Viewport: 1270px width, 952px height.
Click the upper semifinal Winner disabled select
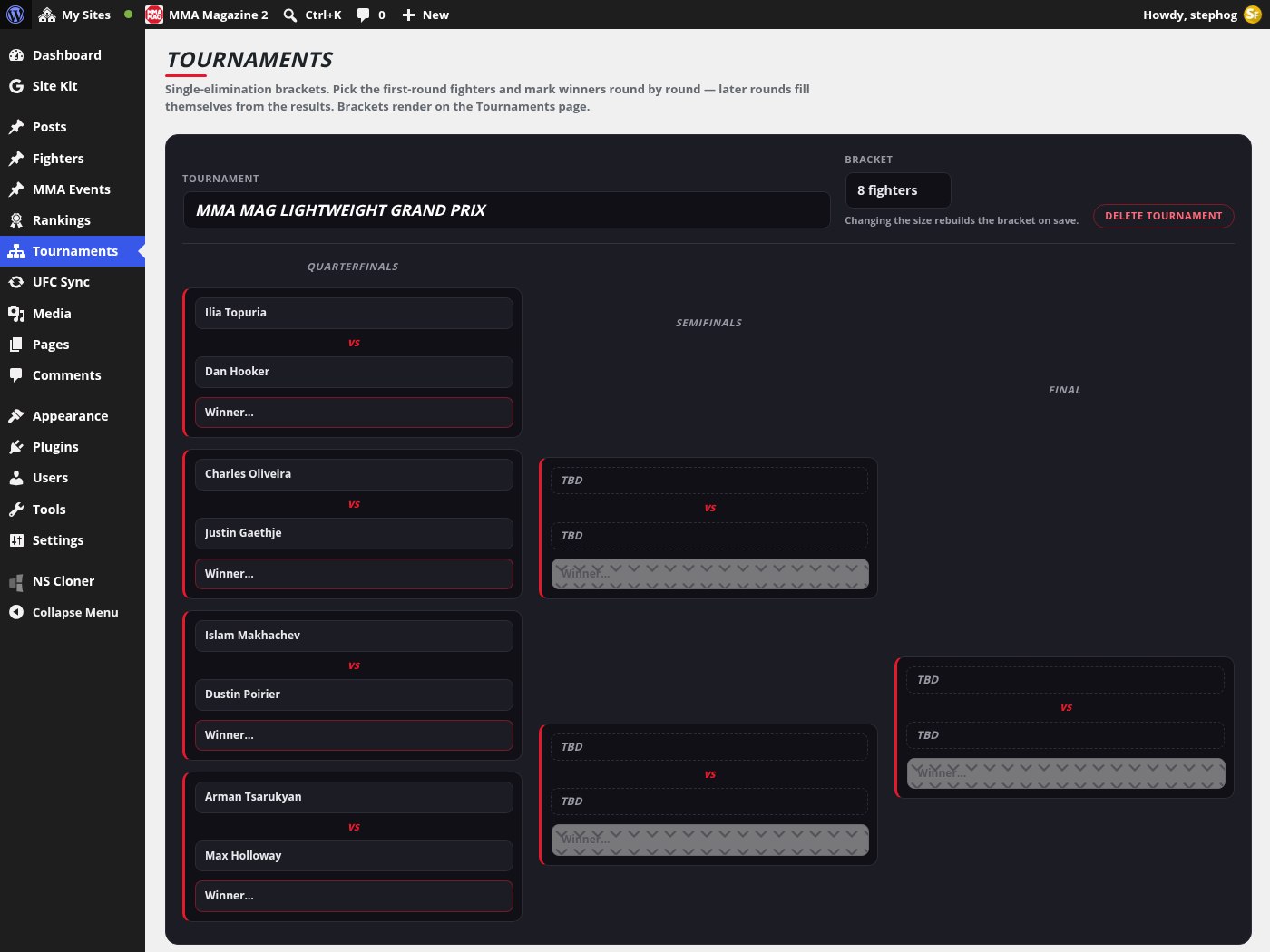[x=710, y=574]
